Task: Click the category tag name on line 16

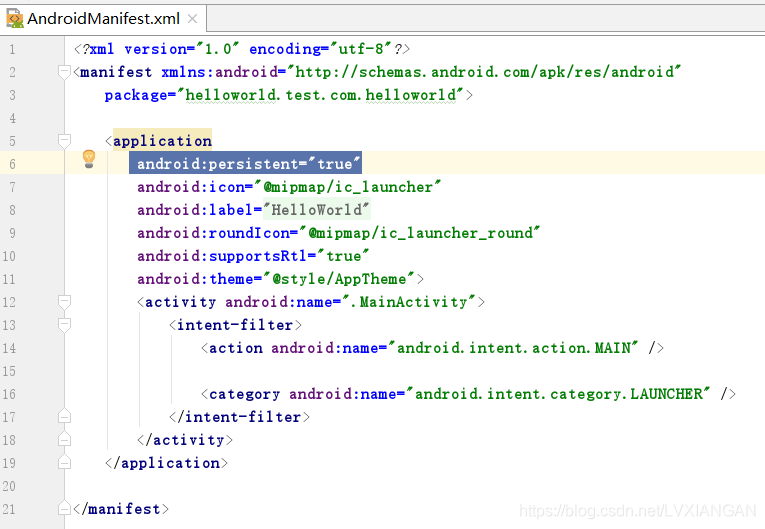Action: click(x=244, y=394)
